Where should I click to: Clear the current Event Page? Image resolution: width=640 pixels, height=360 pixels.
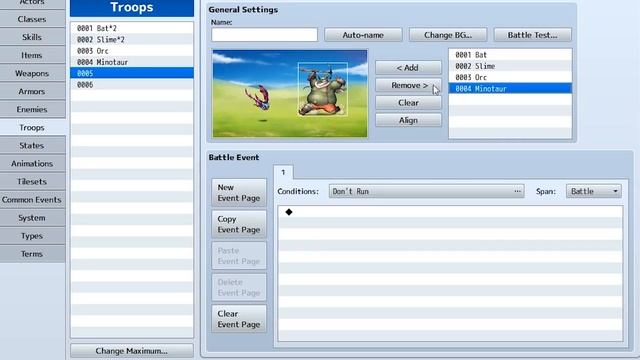[239, 319]
